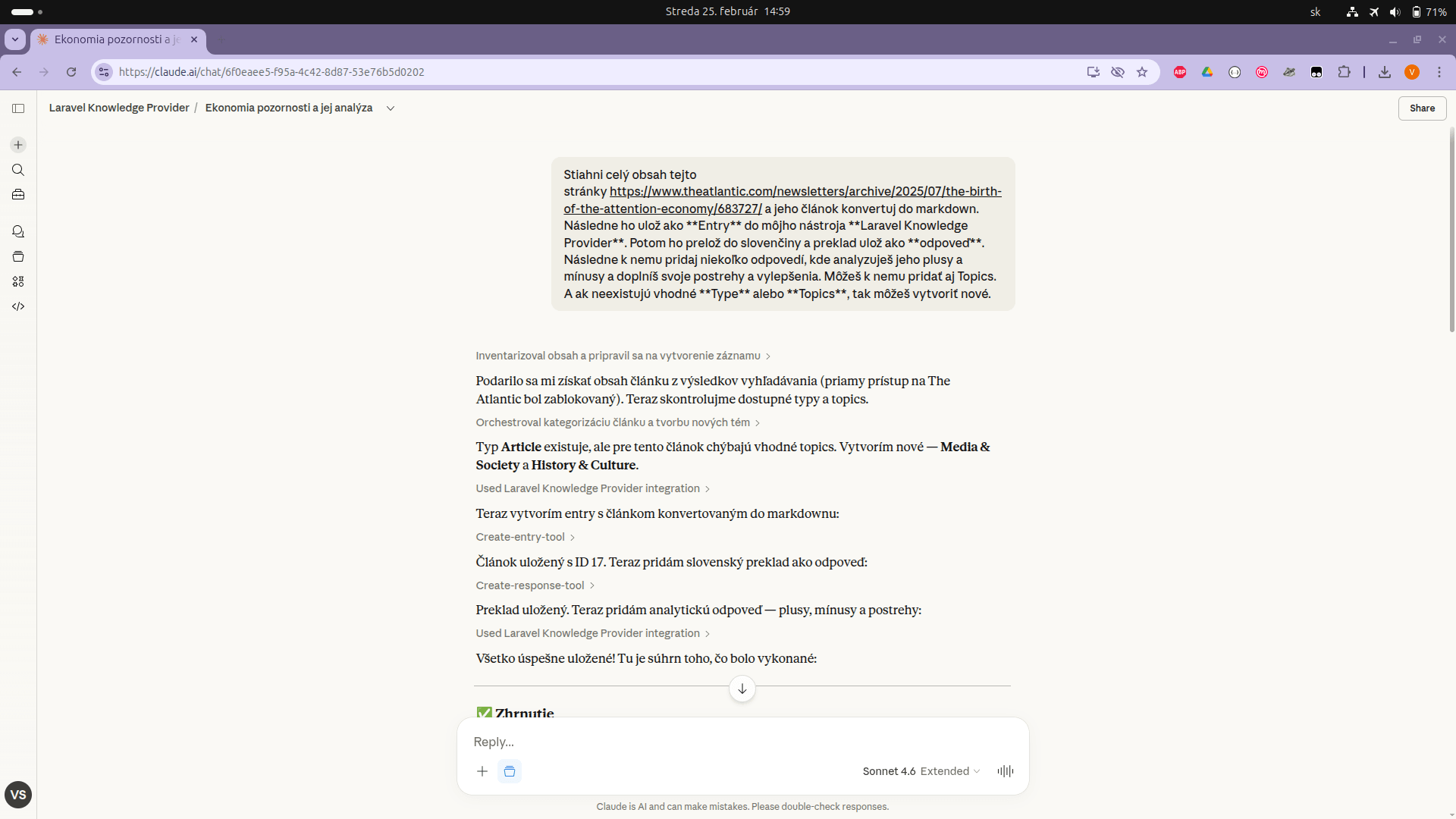
Task: Expand chat title options chevron
Action: (391, 108)
